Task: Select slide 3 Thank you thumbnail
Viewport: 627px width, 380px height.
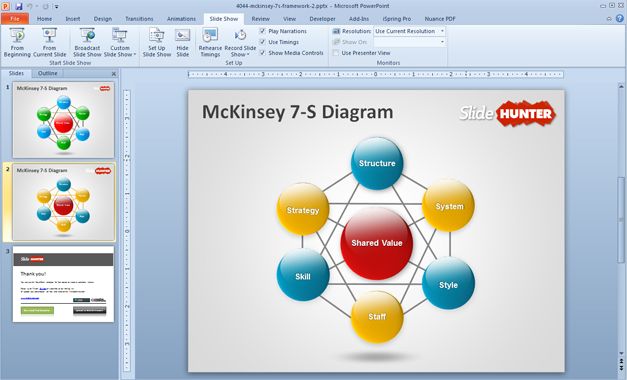Action: (x=63, y=284)
